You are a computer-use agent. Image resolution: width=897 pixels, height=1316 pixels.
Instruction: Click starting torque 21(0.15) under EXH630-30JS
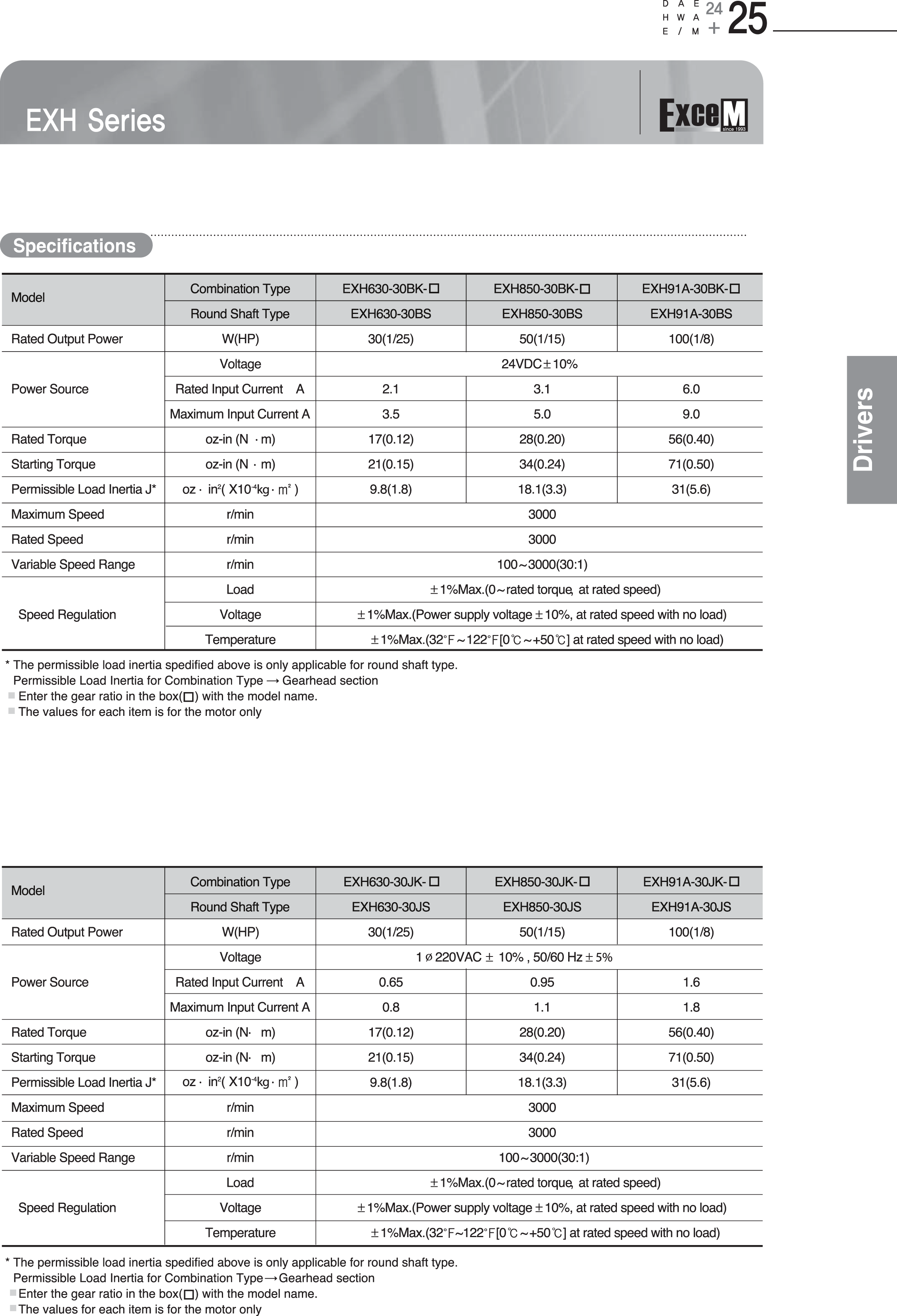[391, 1057]
